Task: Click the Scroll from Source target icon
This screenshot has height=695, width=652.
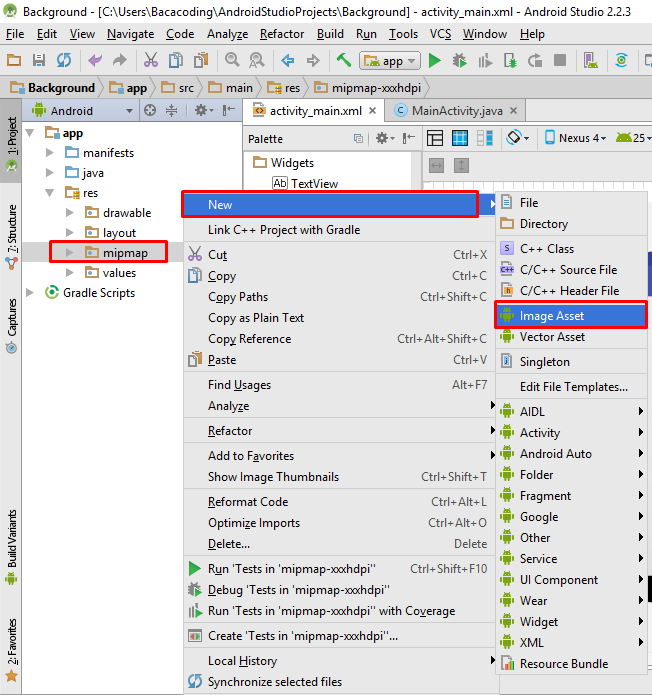Action: pos(150,110)
